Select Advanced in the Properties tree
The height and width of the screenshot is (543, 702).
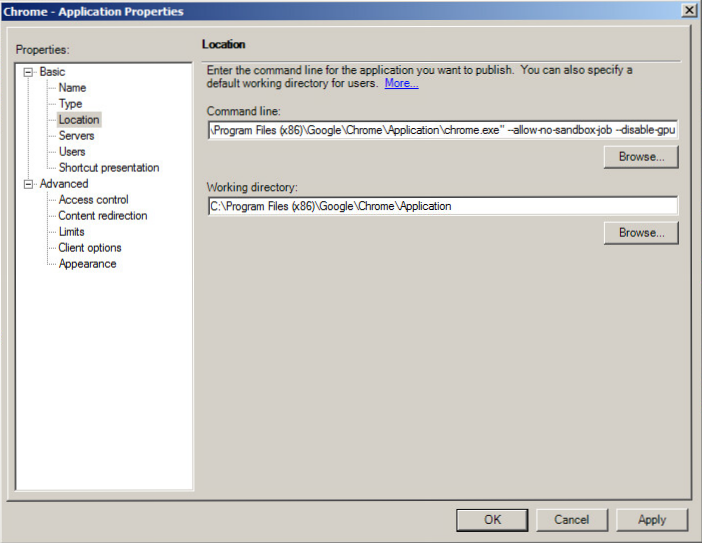[64, 184]
